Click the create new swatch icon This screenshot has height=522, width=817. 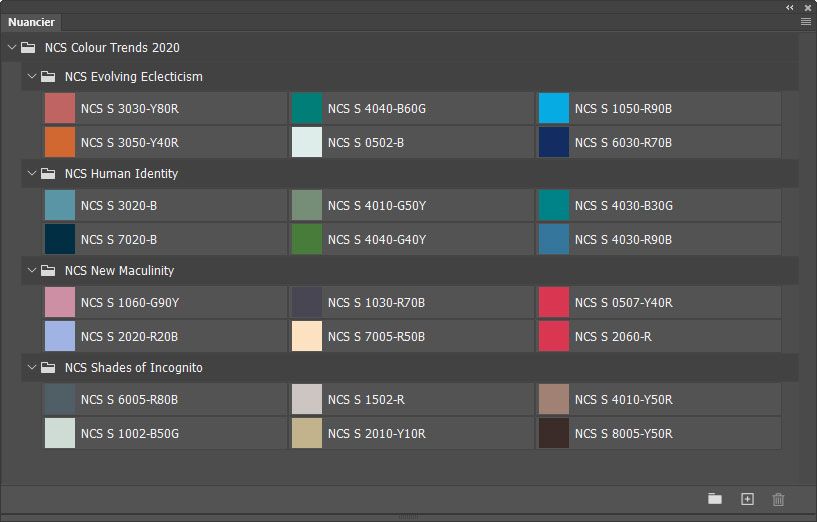tap(747, 499)
